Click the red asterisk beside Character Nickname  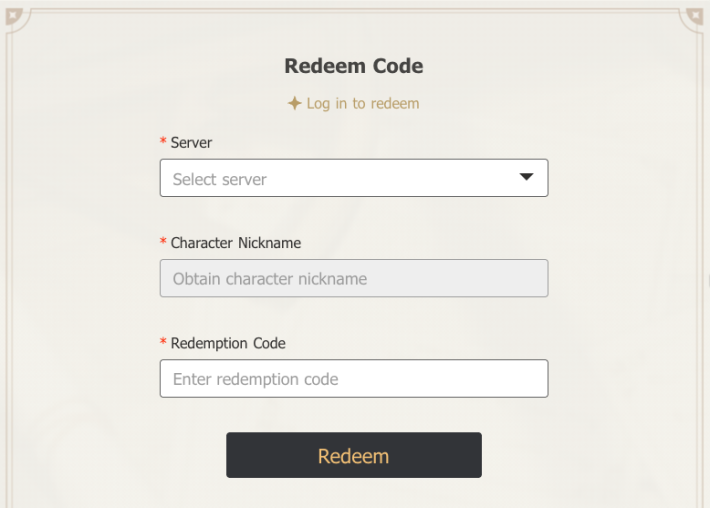coord(163,243)
